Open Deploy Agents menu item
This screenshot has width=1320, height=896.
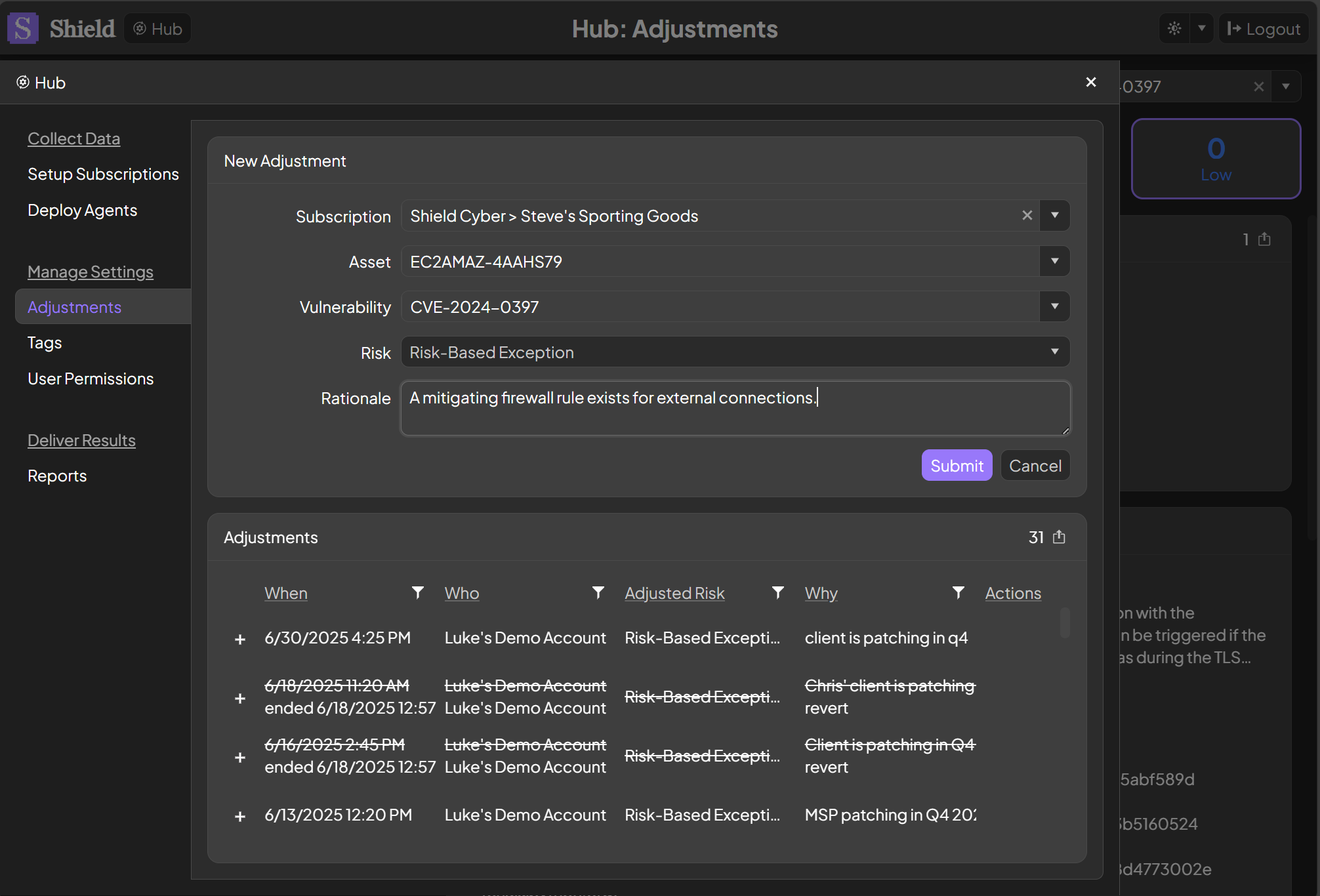[82, 210]
